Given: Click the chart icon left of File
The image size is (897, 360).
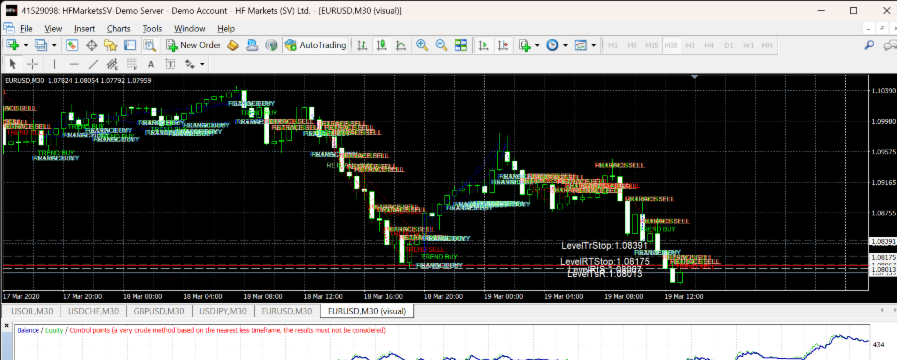Looking at the screenshot, I should [9, 28].
